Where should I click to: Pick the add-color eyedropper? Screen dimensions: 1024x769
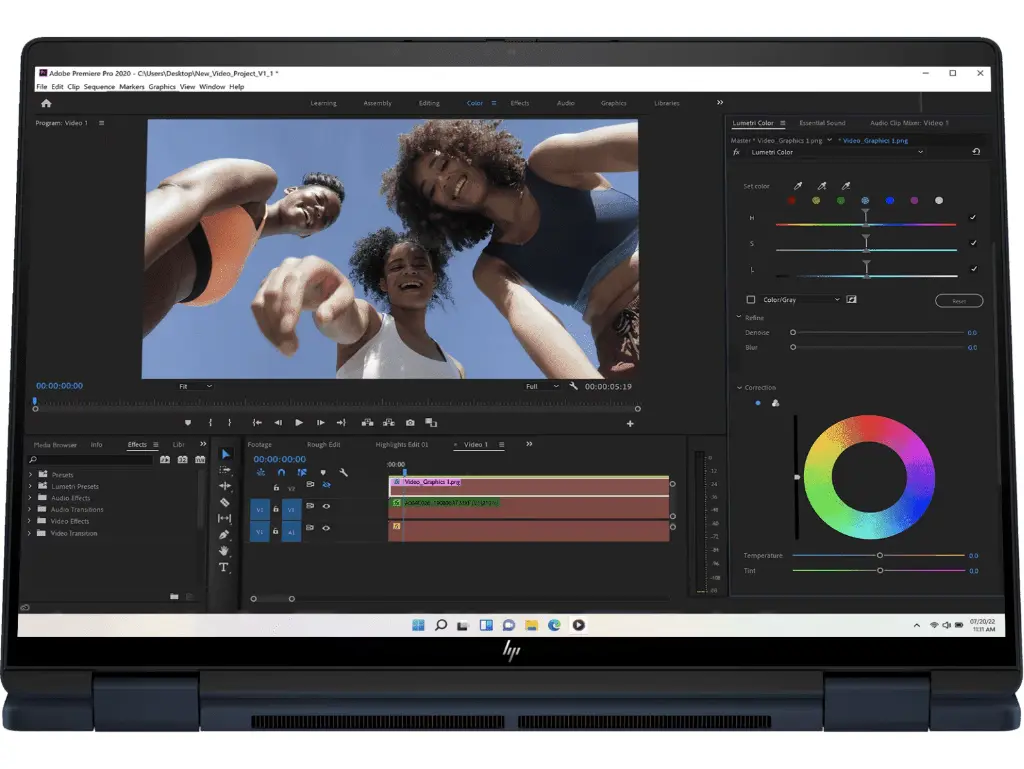point(822,186)
